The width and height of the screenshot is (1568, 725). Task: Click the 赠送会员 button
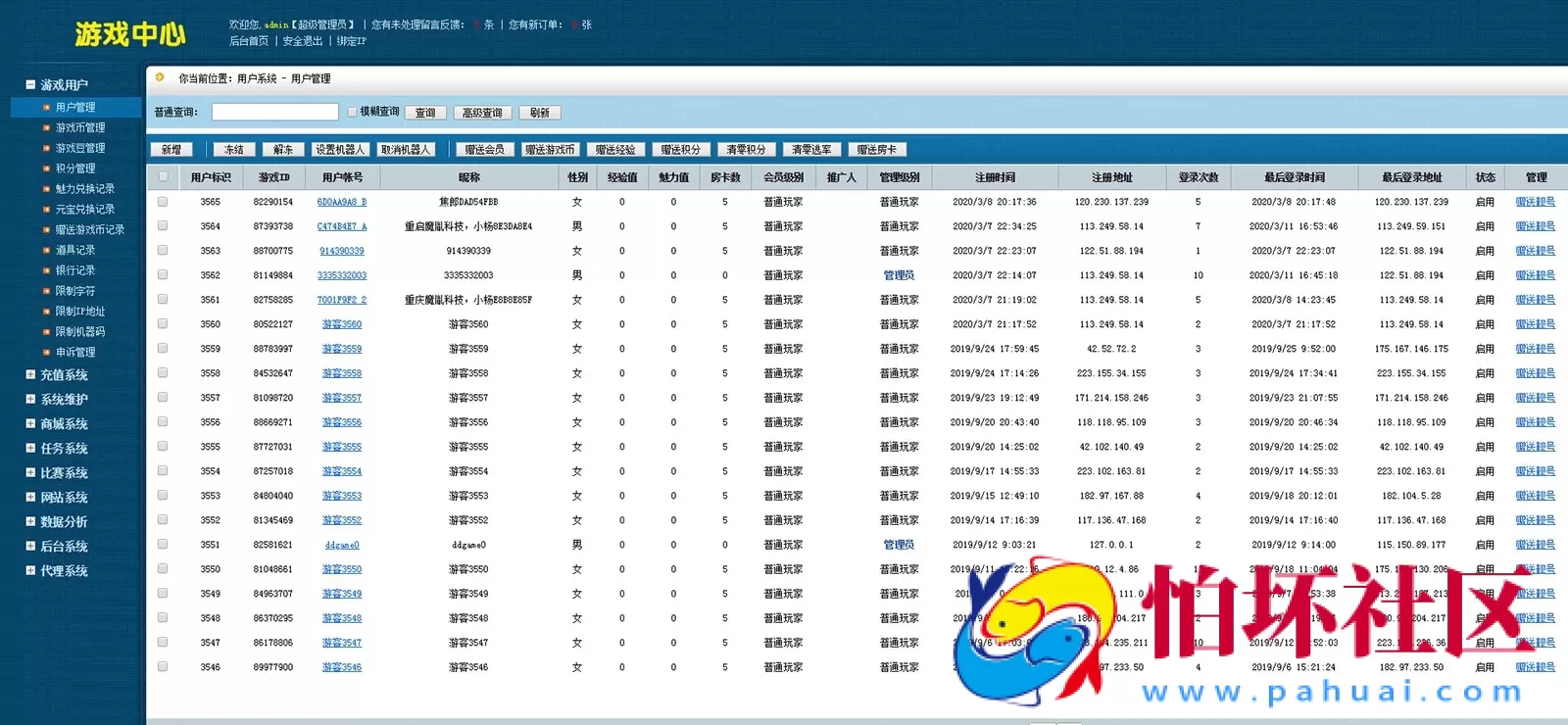pos(484,150)
